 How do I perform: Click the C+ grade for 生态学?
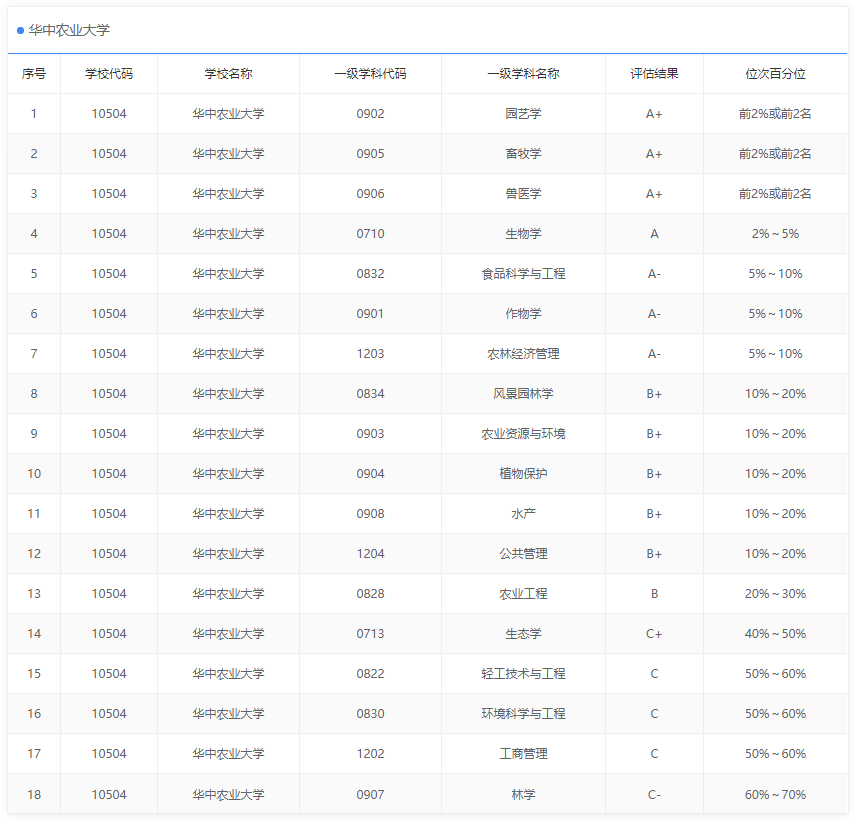click(x=654, y=634)
